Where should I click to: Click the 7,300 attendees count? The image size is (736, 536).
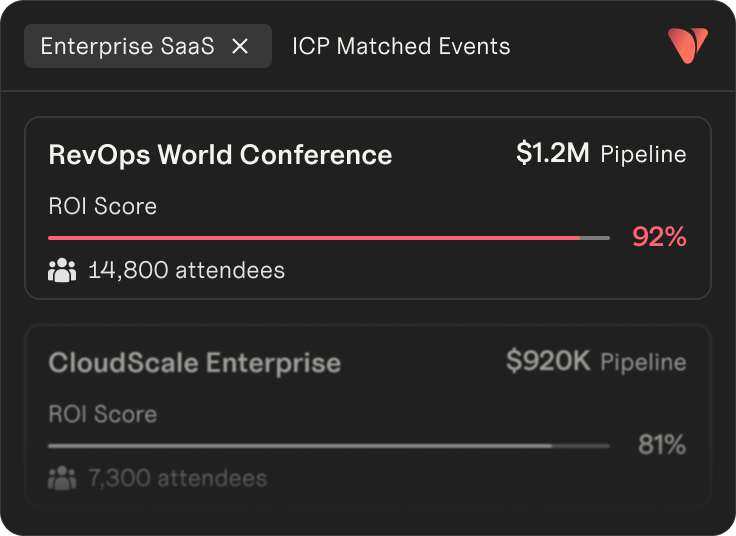pos(178,478)
